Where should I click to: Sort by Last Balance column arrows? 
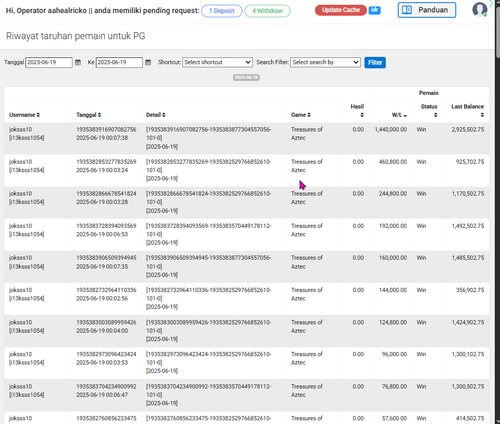click(x=482, y=115)
